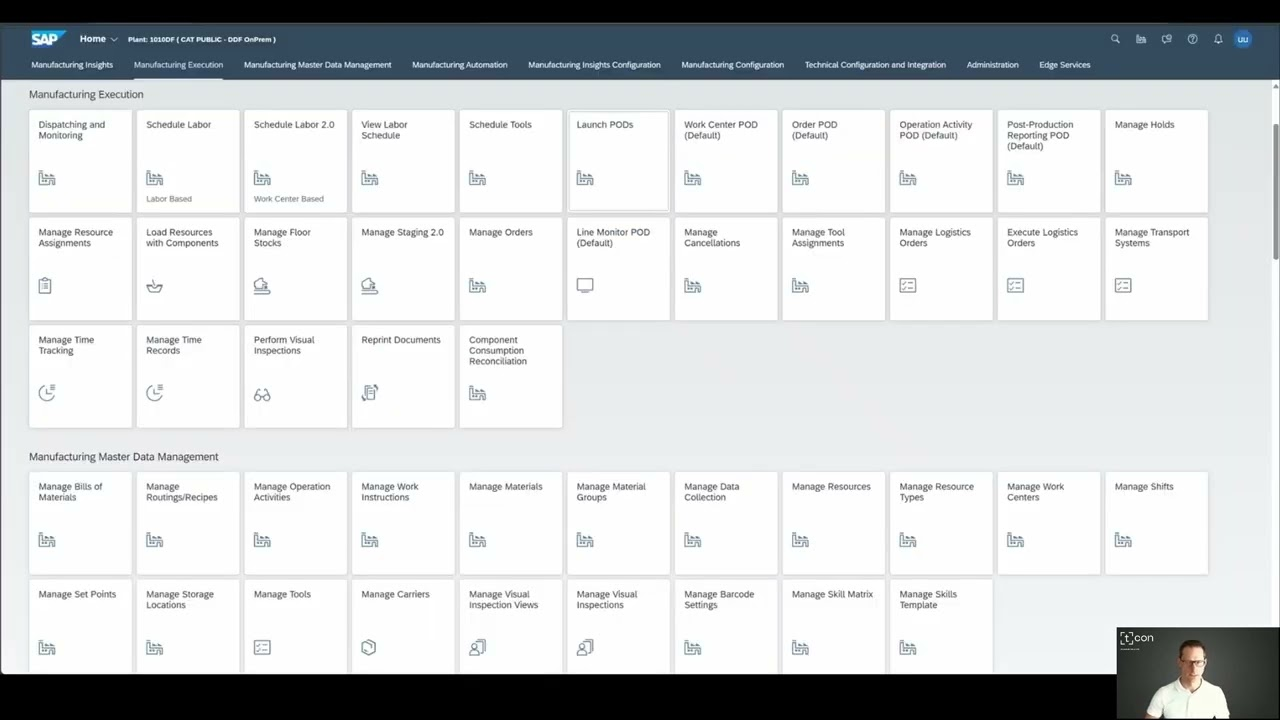
Task: Go to the Administration tab
Action: click(x=992, y=65)
